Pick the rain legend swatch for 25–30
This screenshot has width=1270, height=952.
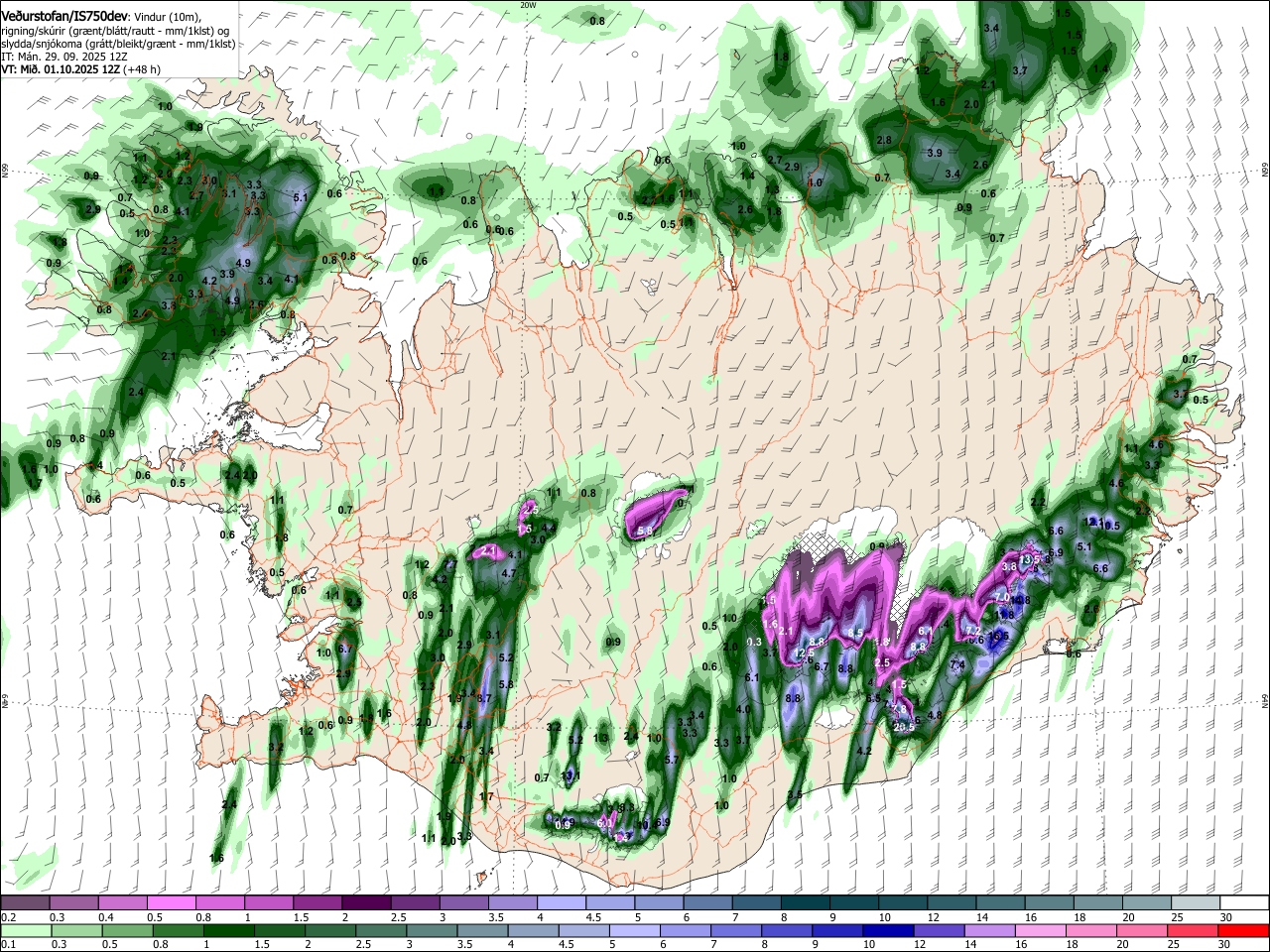(x=1192, y=930)
